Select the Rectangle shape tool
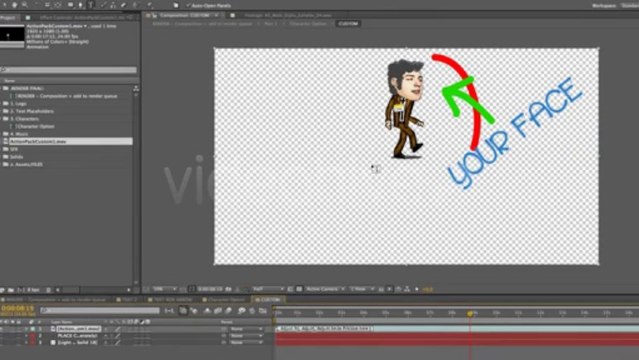The width and height of the screenshot is (639, 360). pos(71,5)
